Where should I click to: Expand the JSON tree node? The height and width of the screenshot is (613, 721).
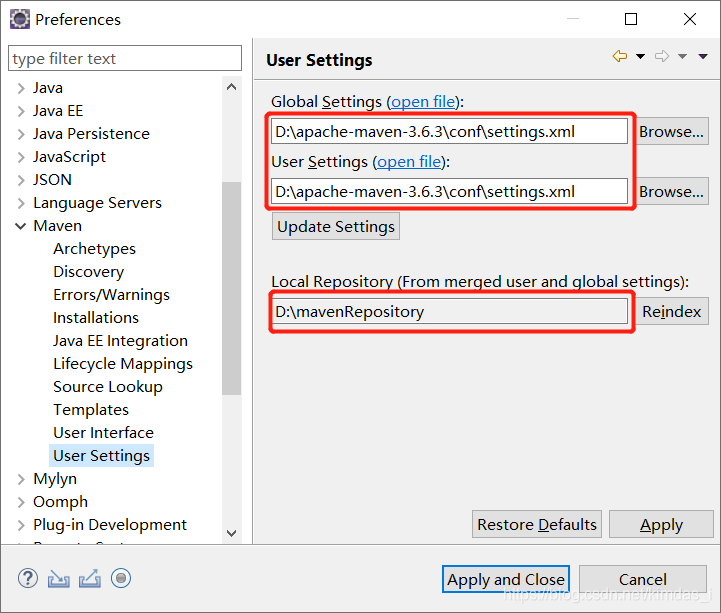(21, 180)
